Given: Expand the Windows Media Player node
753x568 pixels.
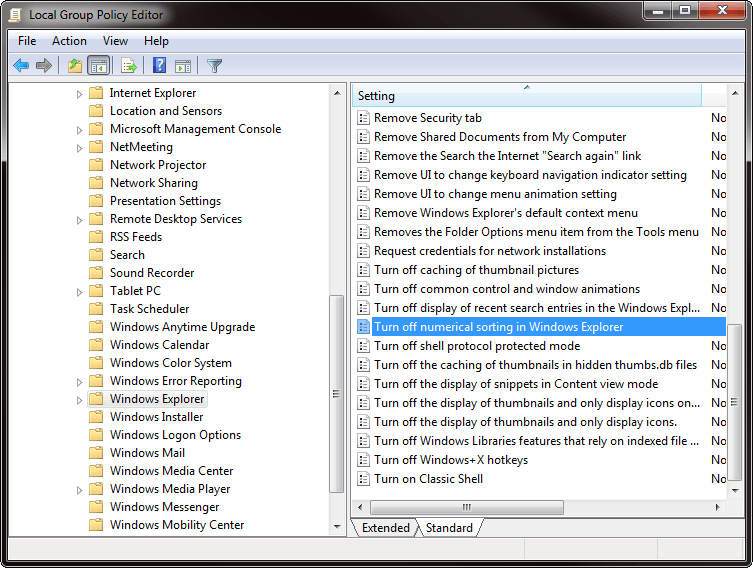Looking at the screenshot, I should [79, 490].
